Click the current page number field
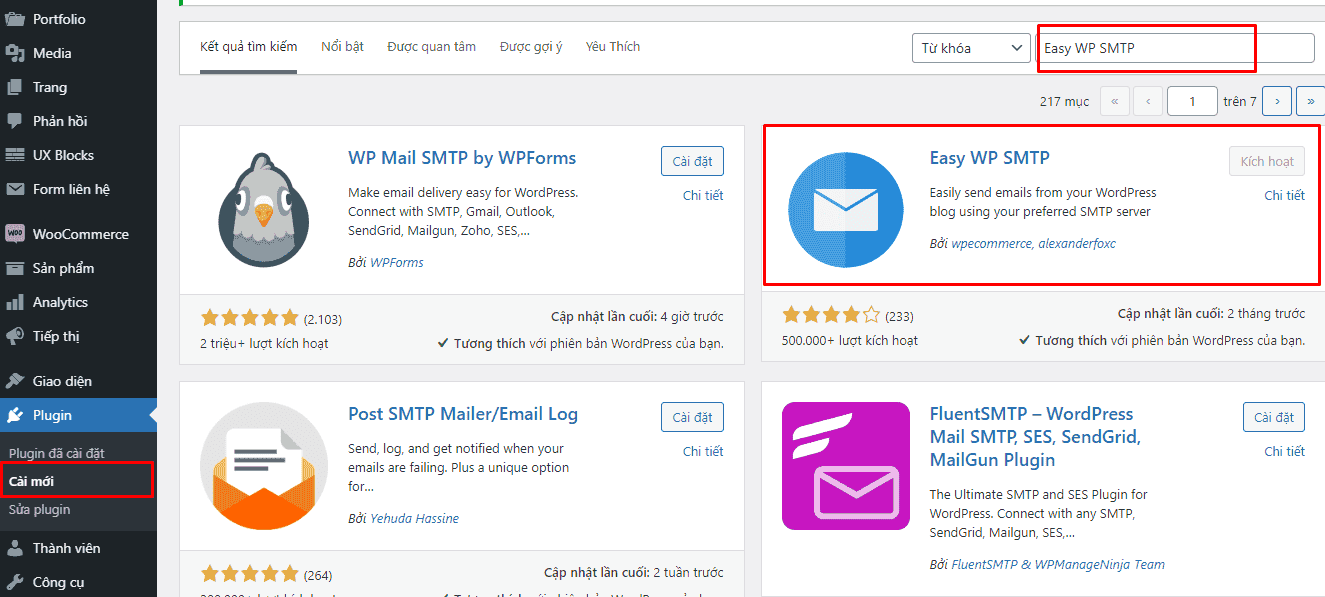1325x597 pixels. [x=1192, y=101]
